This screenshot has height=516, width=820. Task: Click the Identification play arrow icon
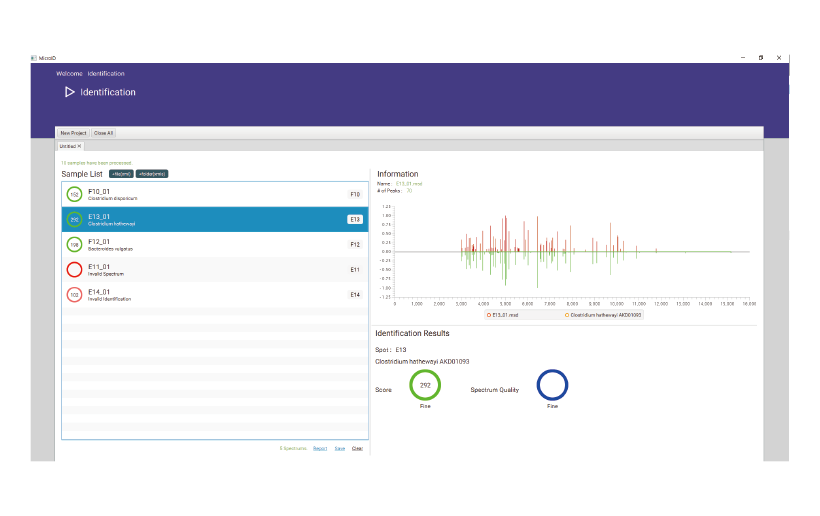[x=69, y=92]
